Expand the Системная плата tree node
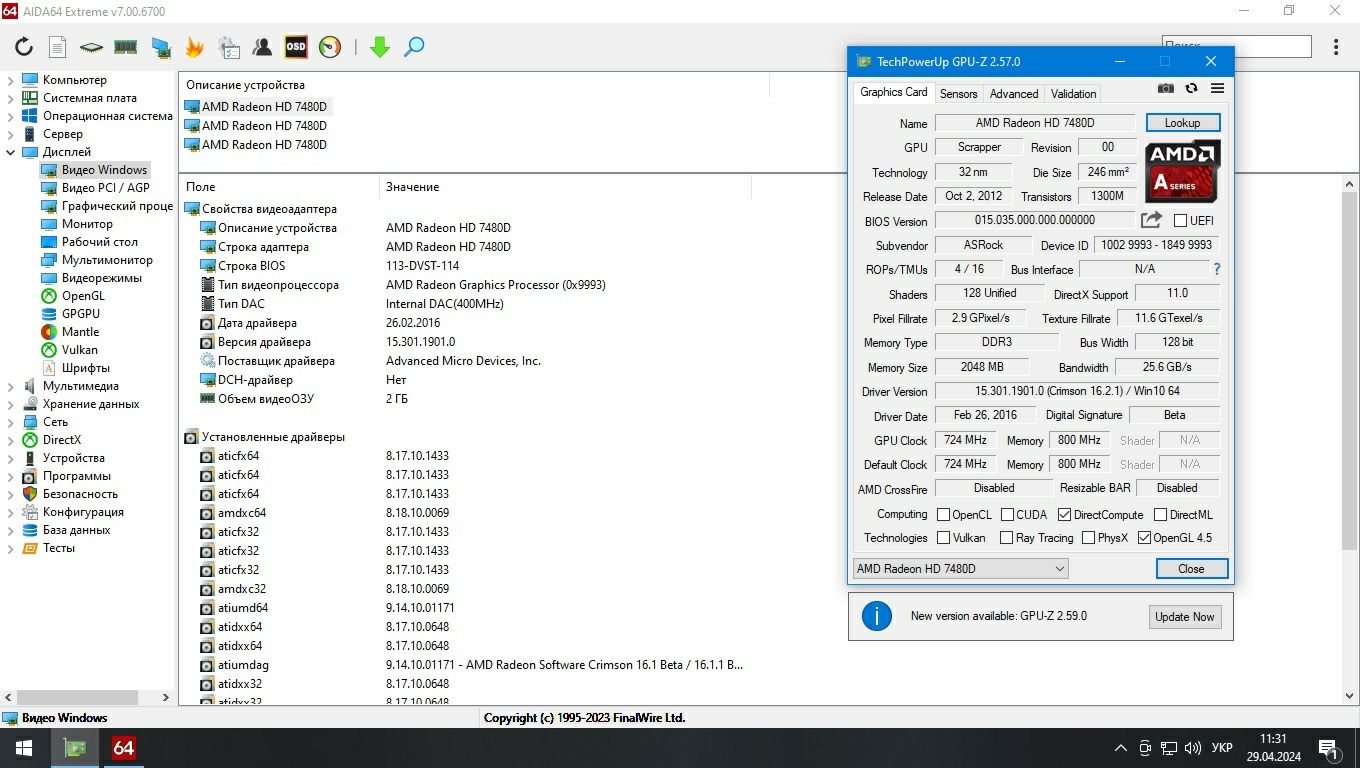This screenshot has width=1360, height=768. click(x=11, y=98)
